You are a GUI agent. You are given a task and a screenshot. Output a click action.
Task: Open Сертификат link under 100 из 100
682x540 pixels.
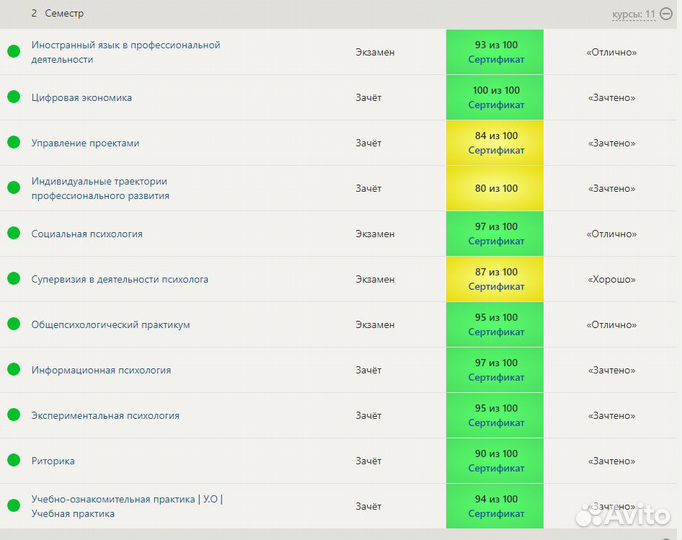pos(496,105)
